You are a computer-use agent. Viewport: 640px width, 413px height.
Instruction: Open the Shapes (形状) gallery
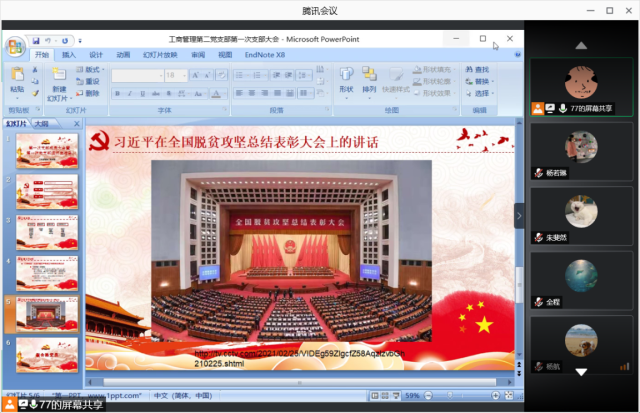pos(346,79)
